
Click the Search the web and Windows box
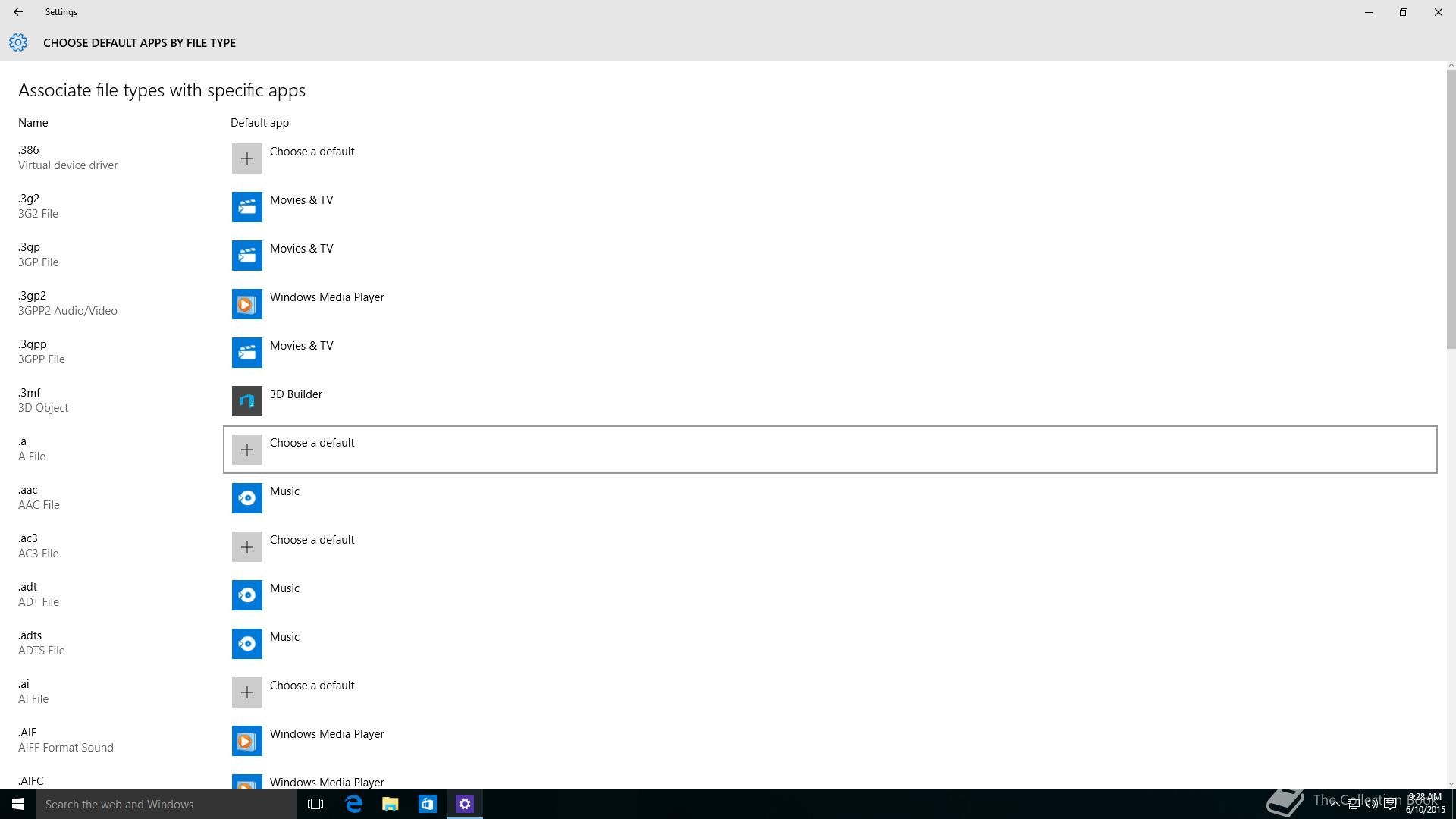(167, 804)
